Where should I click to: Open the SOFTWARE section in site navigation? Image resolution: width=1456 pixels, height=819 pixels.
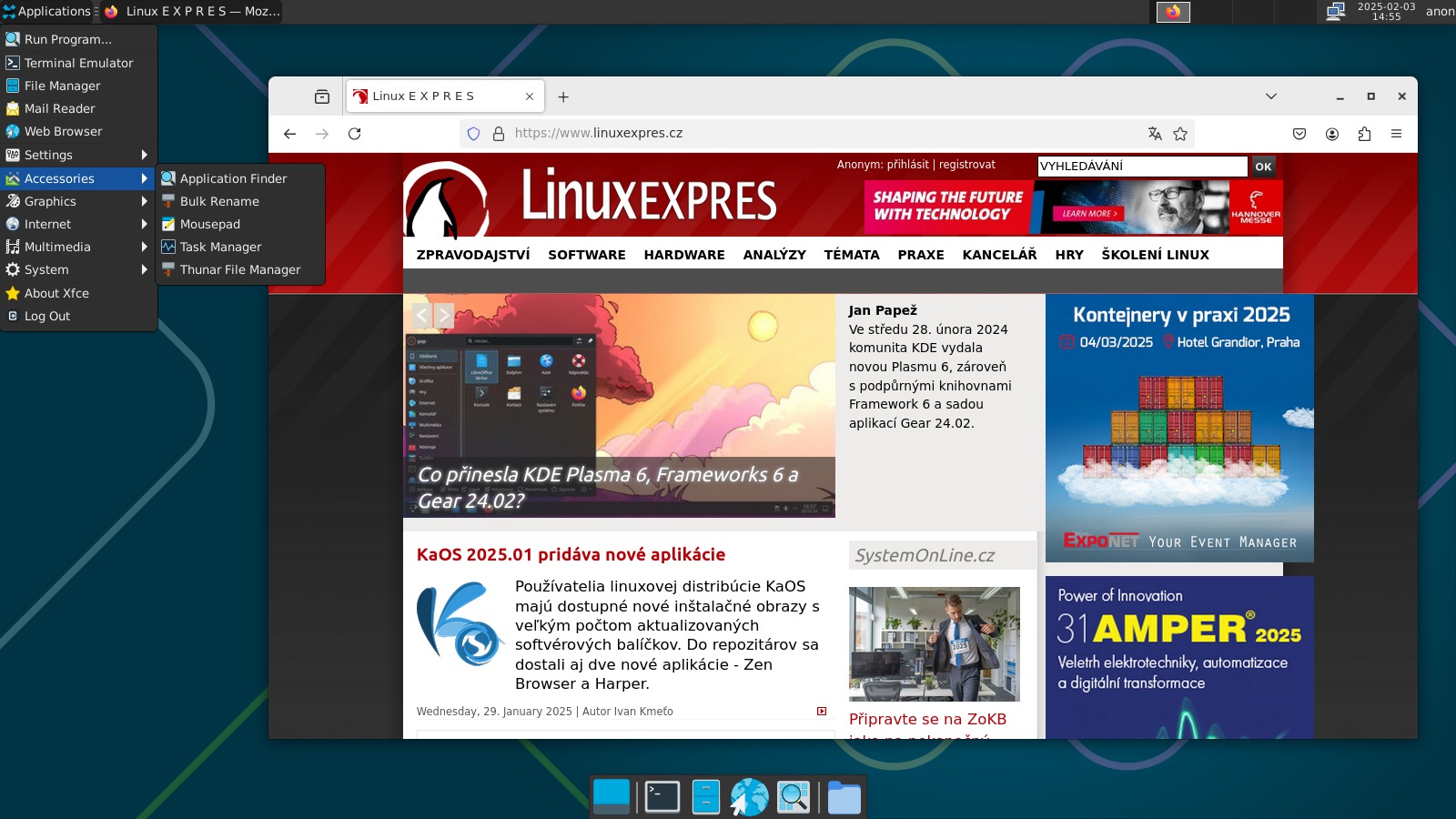pos(586,255)
